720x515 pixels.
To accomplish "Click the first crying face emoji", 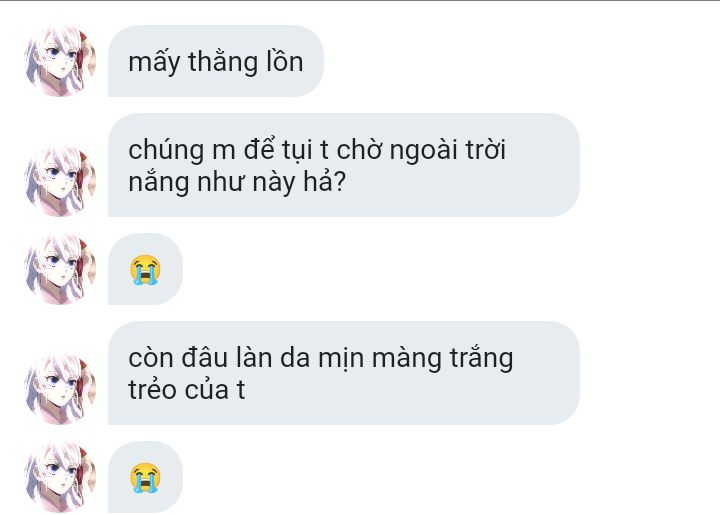I will (145, 269).
